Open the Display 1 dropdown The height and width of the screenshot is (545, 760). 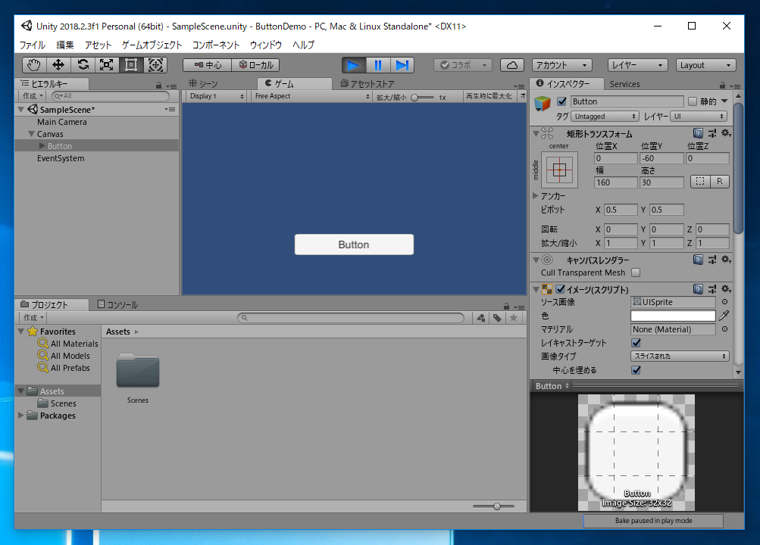coord(216,96)
